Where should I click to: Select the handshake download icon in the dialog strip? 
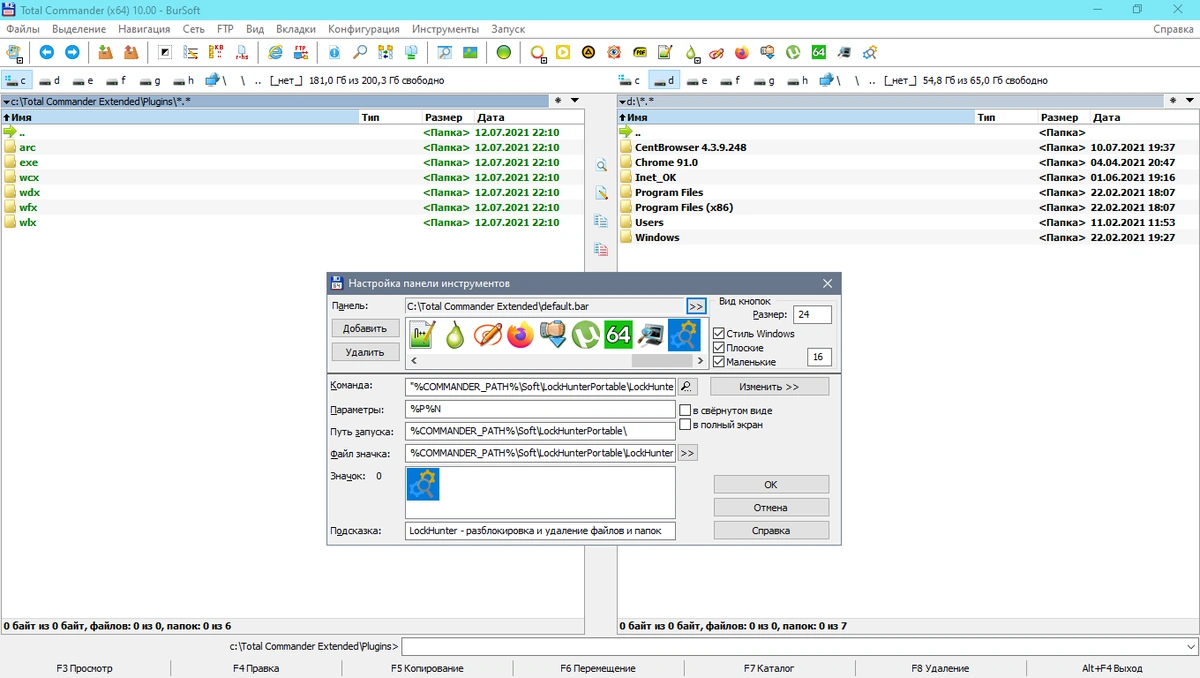553,335
